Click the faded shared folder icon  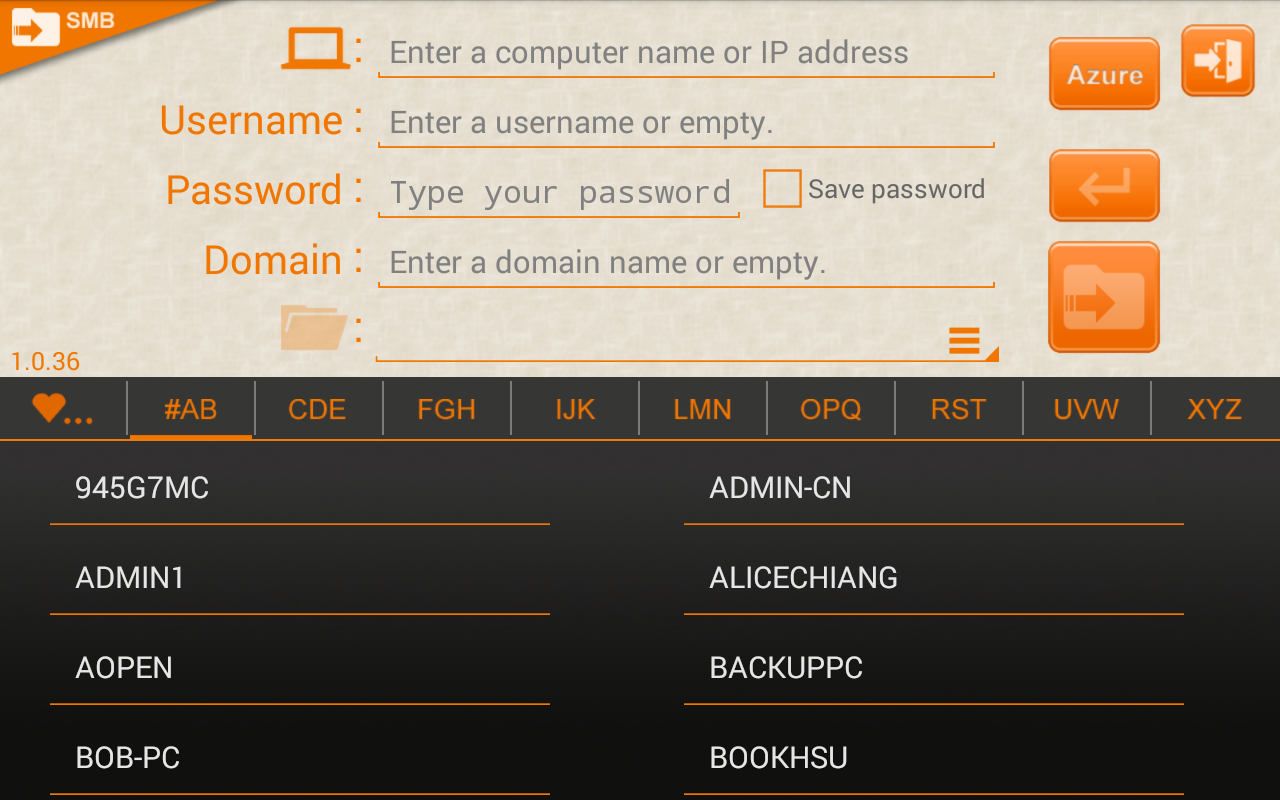314,328
